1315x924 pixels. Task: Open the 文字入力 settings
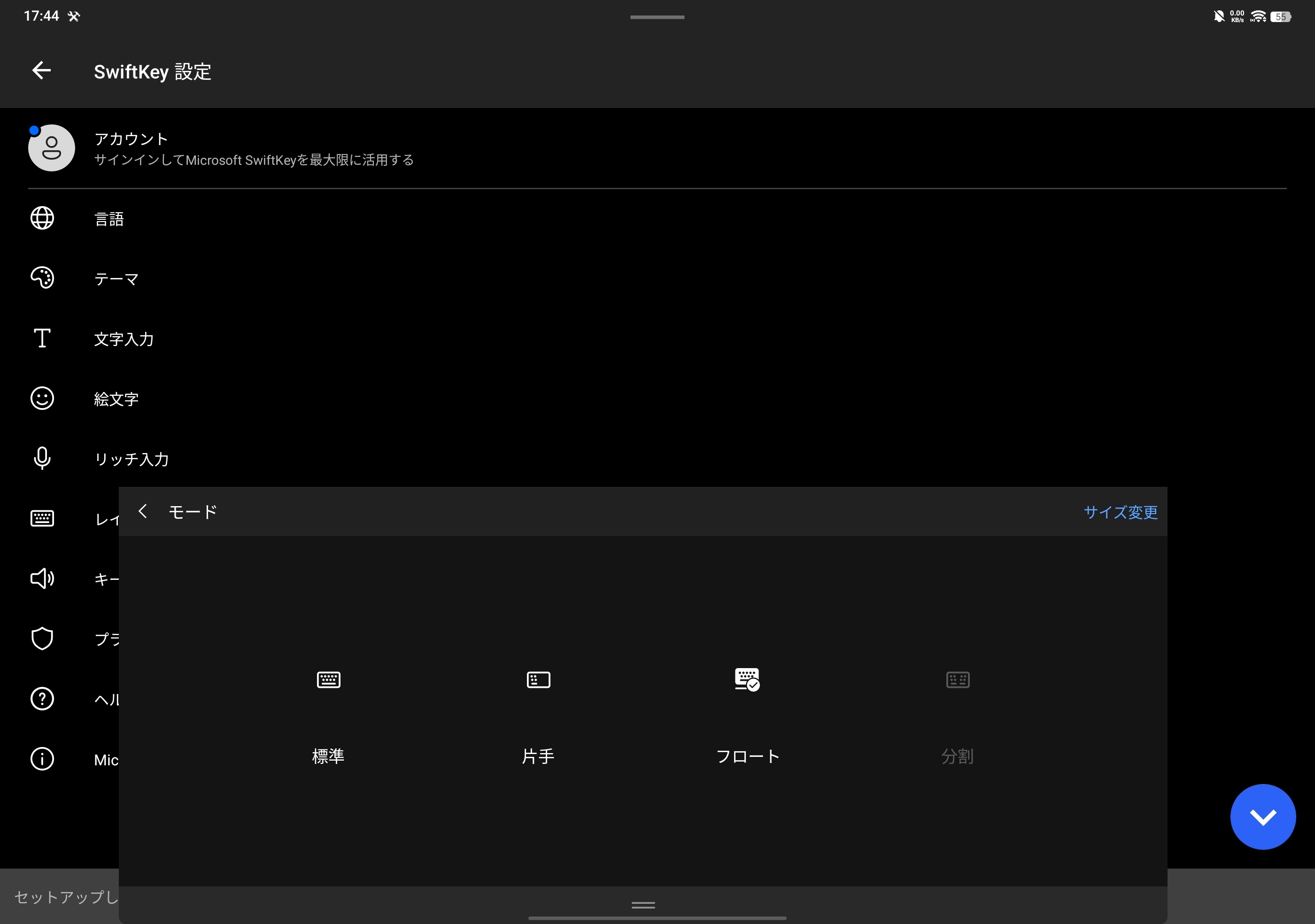(x=657, y=339)
